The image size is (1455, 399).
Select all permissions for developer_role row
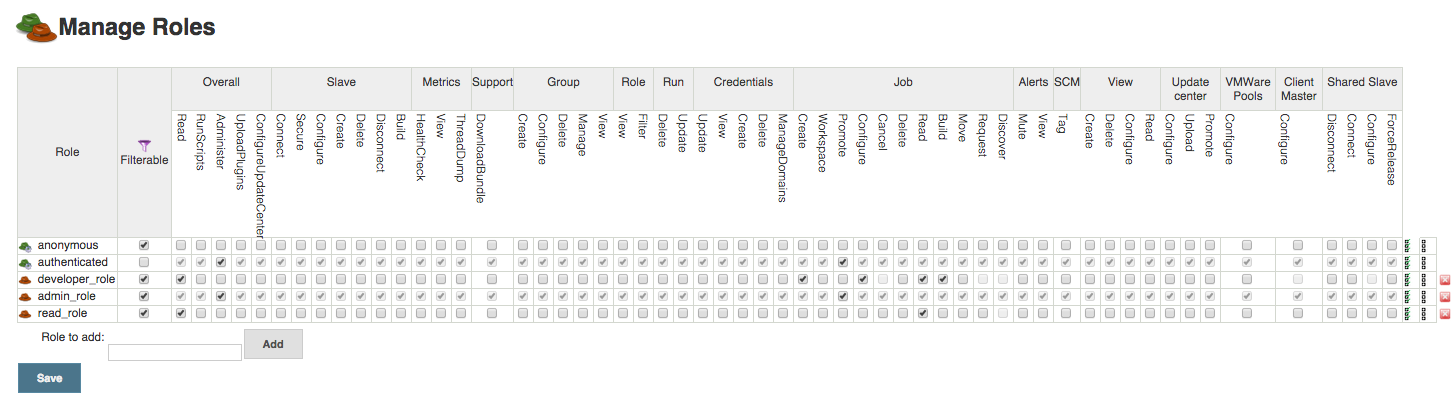point(1407,280)
